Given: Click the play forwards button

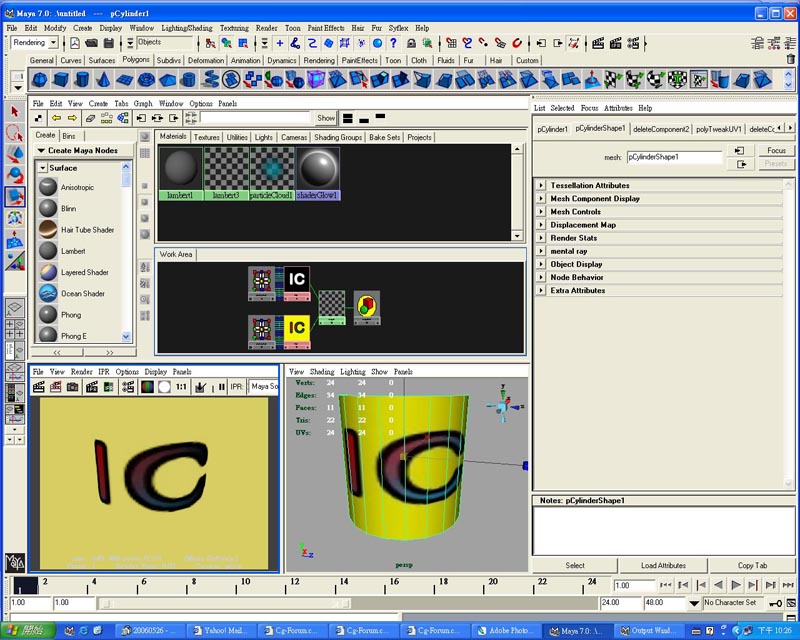Looking at the screenshot, I should (736, 585).
